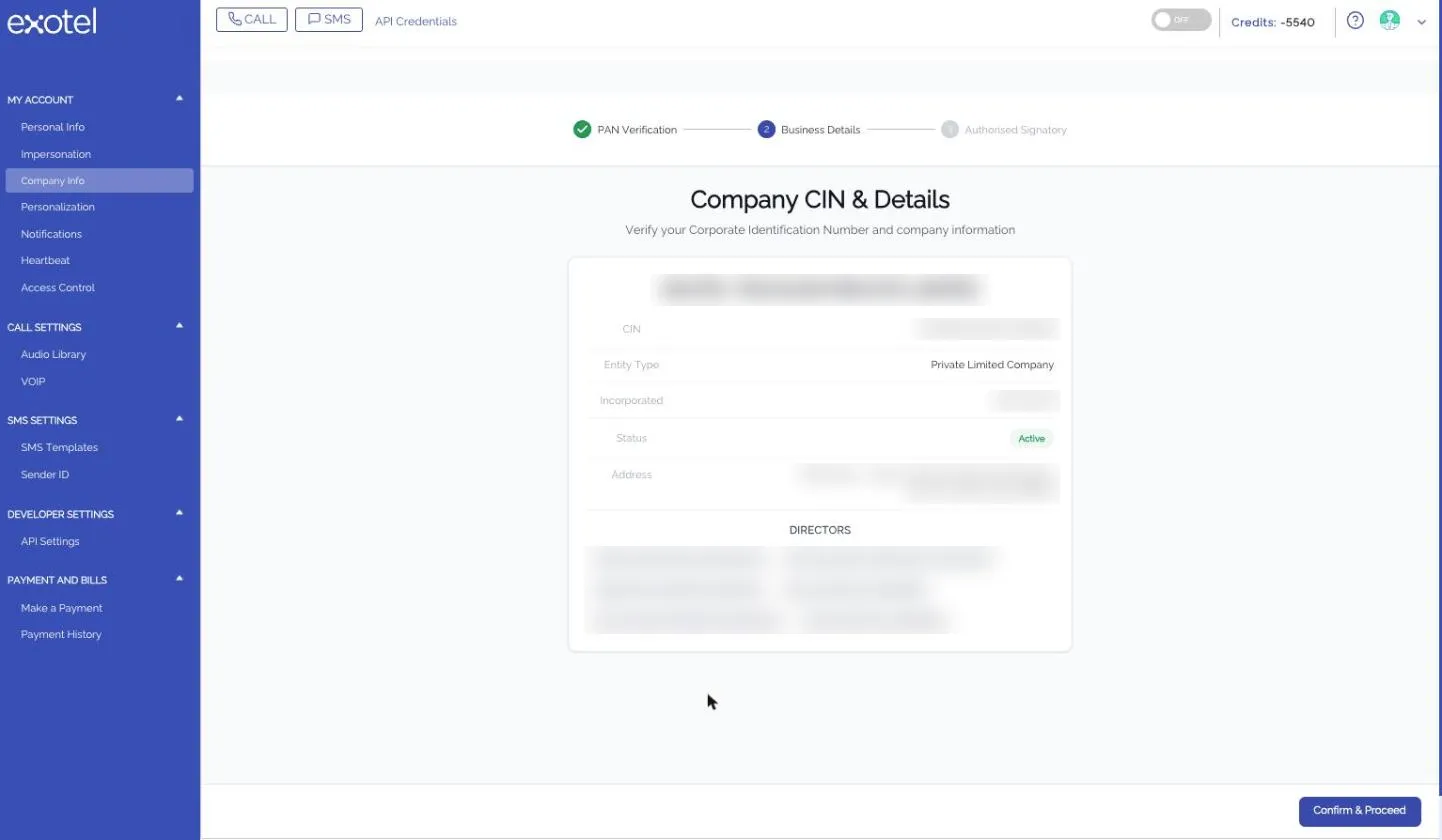
Task: Click the user profile avatar icon
Action: point(1389,20)
